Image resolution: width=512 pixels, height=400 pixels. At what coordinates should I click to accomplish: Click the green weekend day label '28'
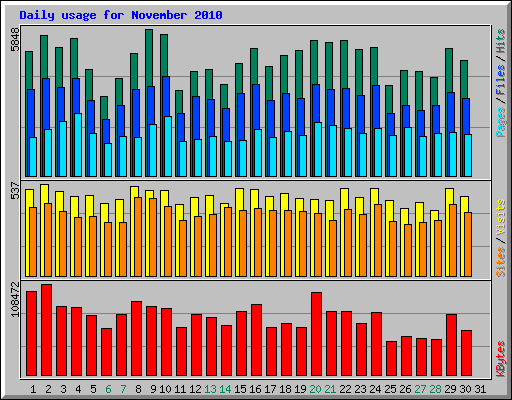[x=435, y=389]
